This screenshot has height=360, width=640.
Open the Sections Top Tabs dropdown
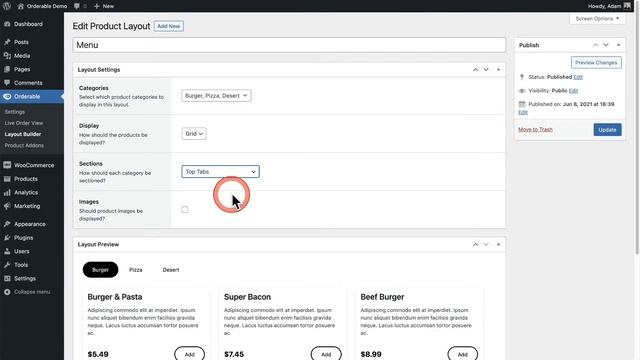[x=220, y=171]
